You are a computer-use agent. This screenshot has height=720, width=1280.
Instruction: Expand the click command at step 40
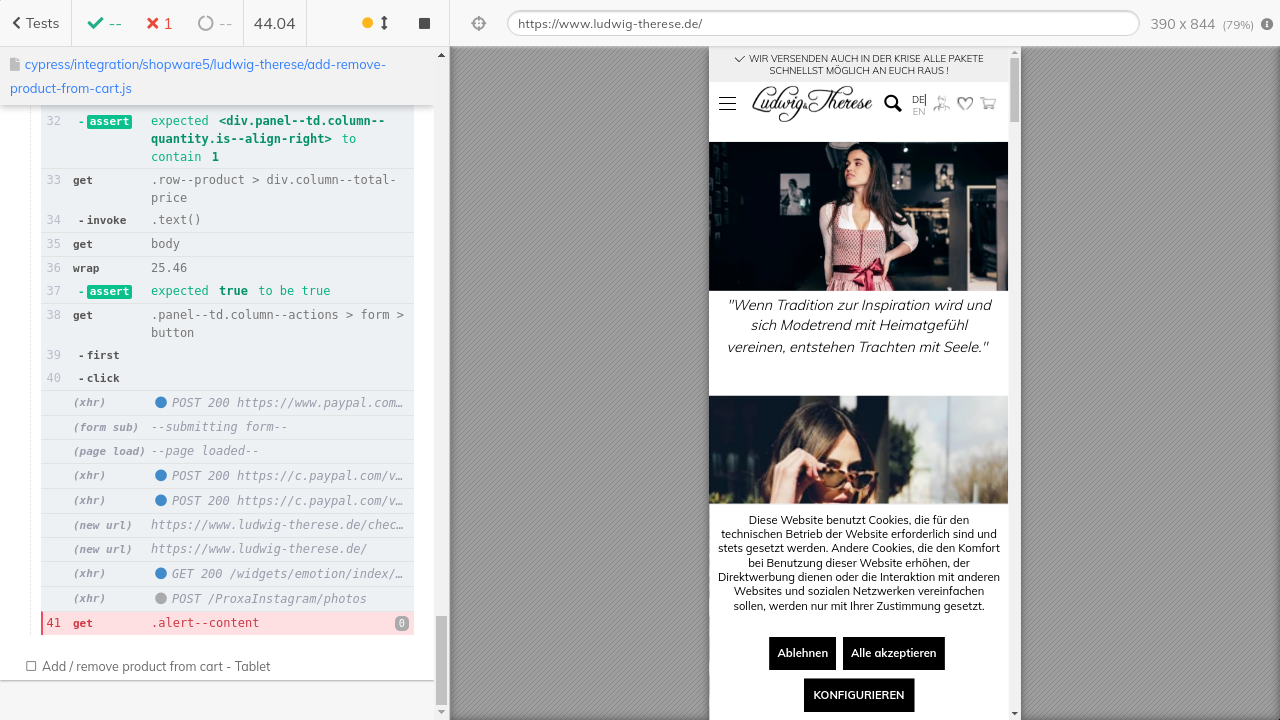pyautogui.click(x=103, y=378)
